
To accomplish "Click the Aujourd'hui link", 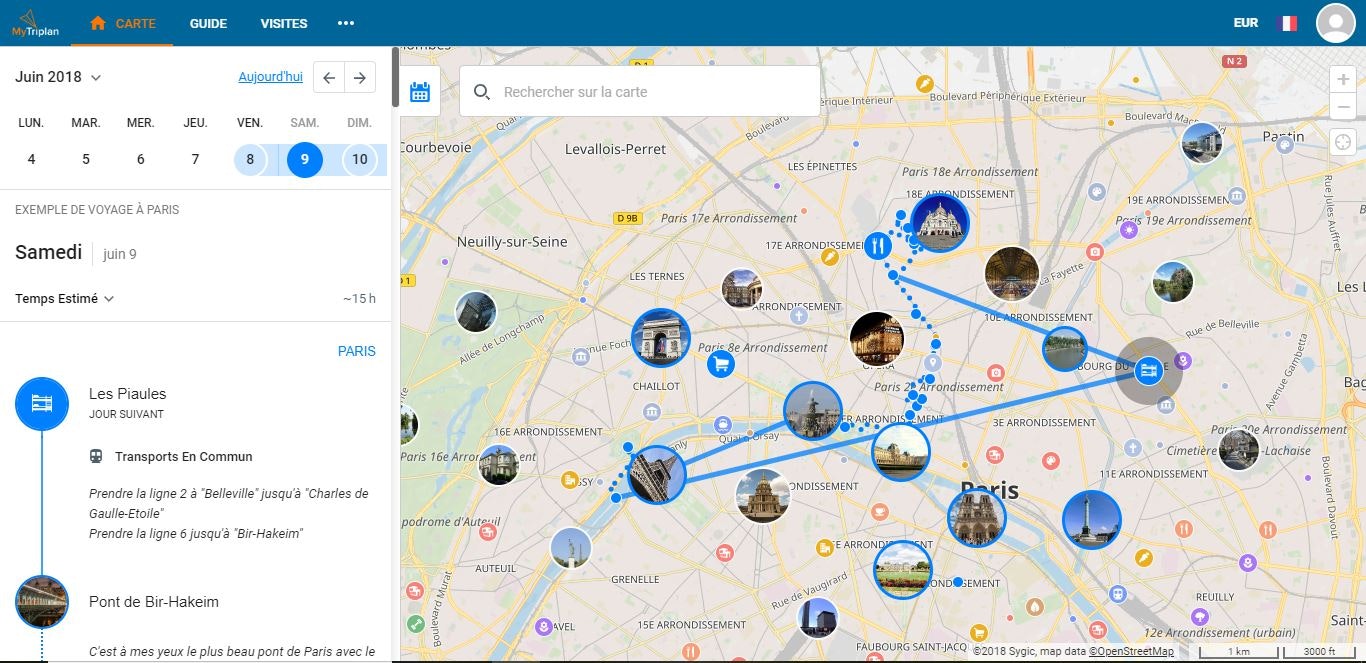I will coord(270,77).
